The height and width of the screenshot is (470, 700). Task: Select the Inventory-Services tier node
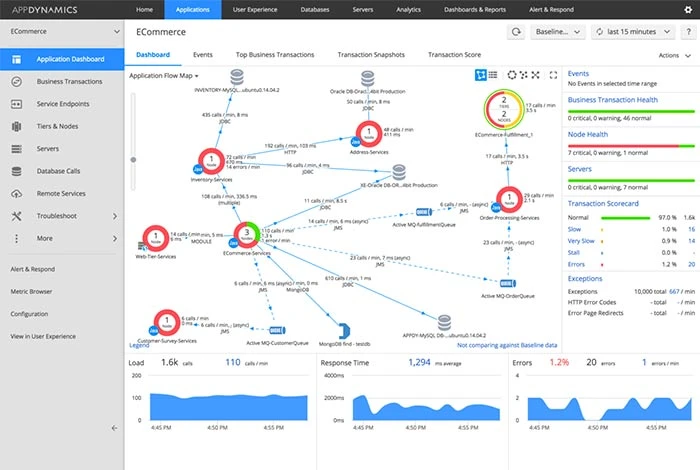211,162
